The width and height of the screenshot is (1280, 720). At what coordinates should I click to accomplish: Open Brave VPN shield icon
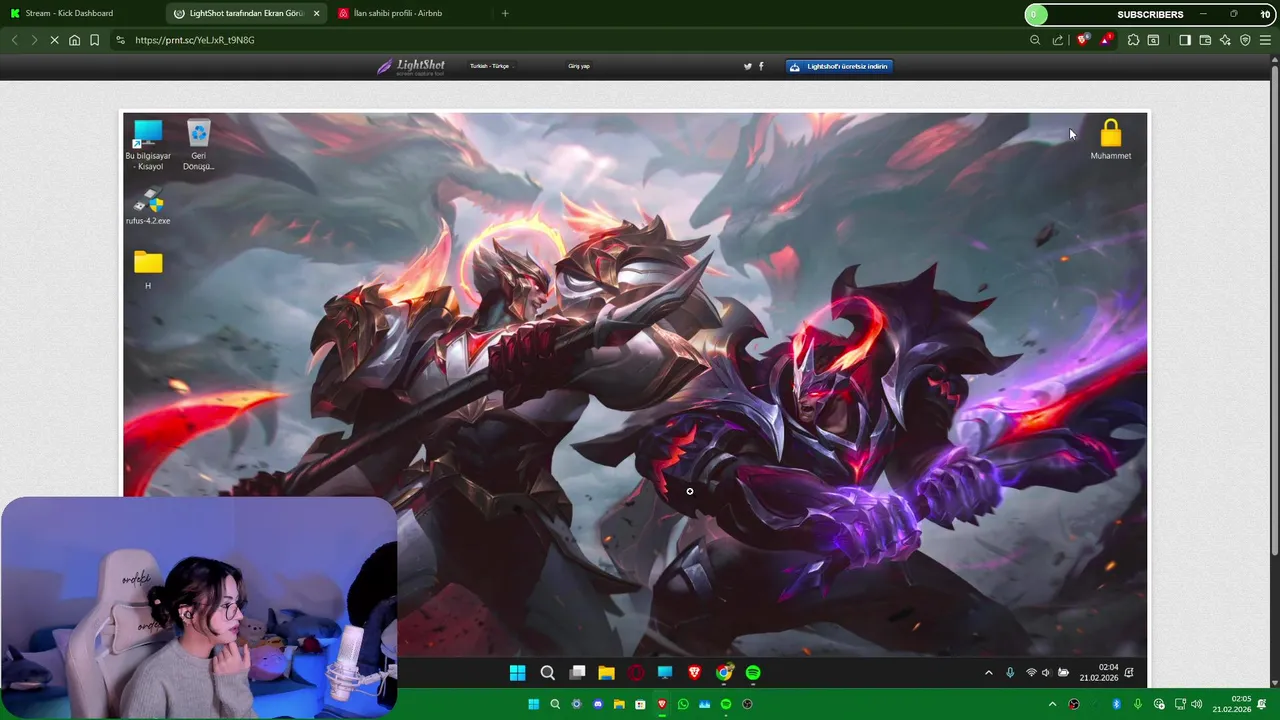tap(1245, 40)
